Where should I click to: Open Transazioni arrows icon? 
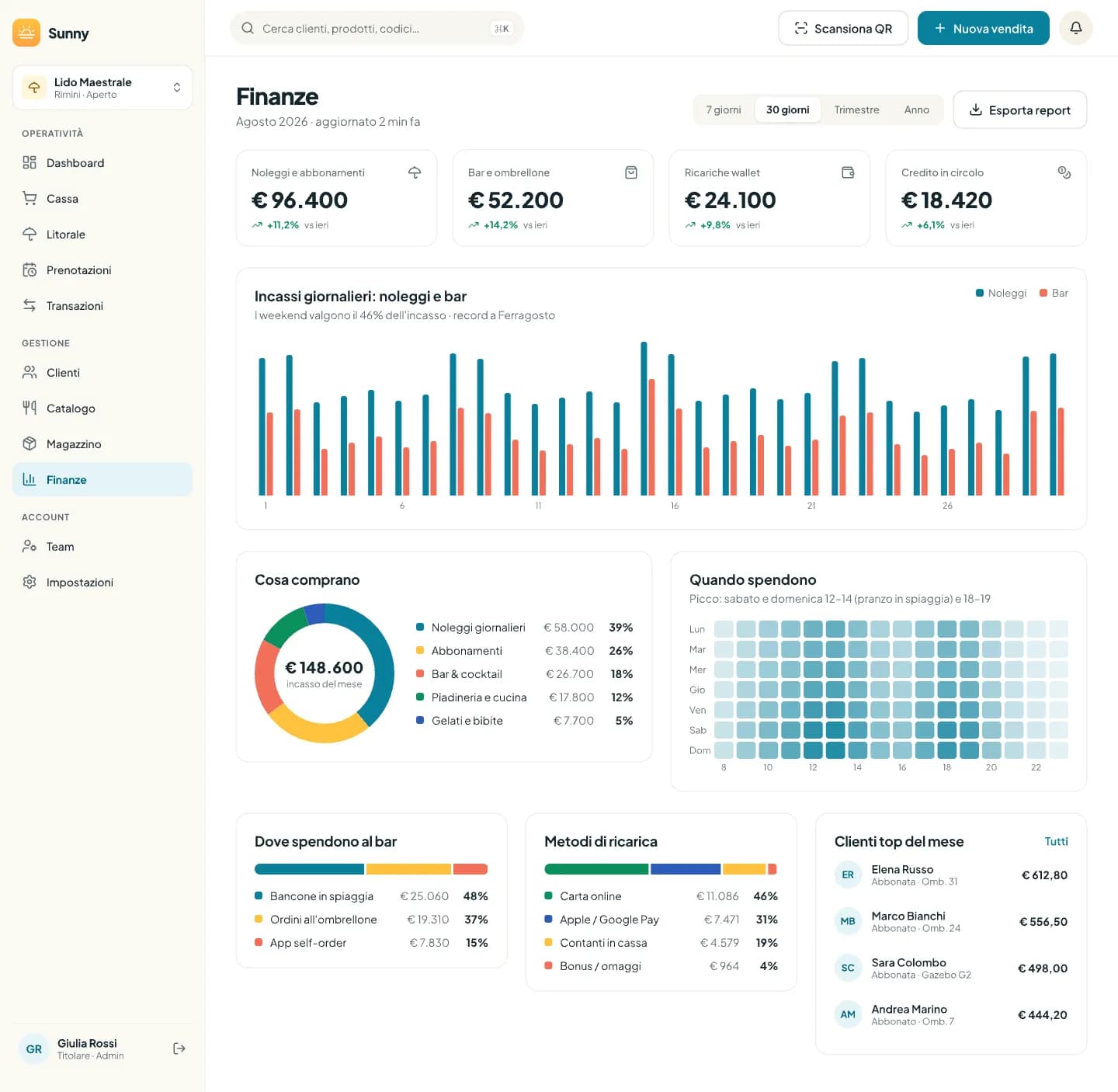point(30,305)
